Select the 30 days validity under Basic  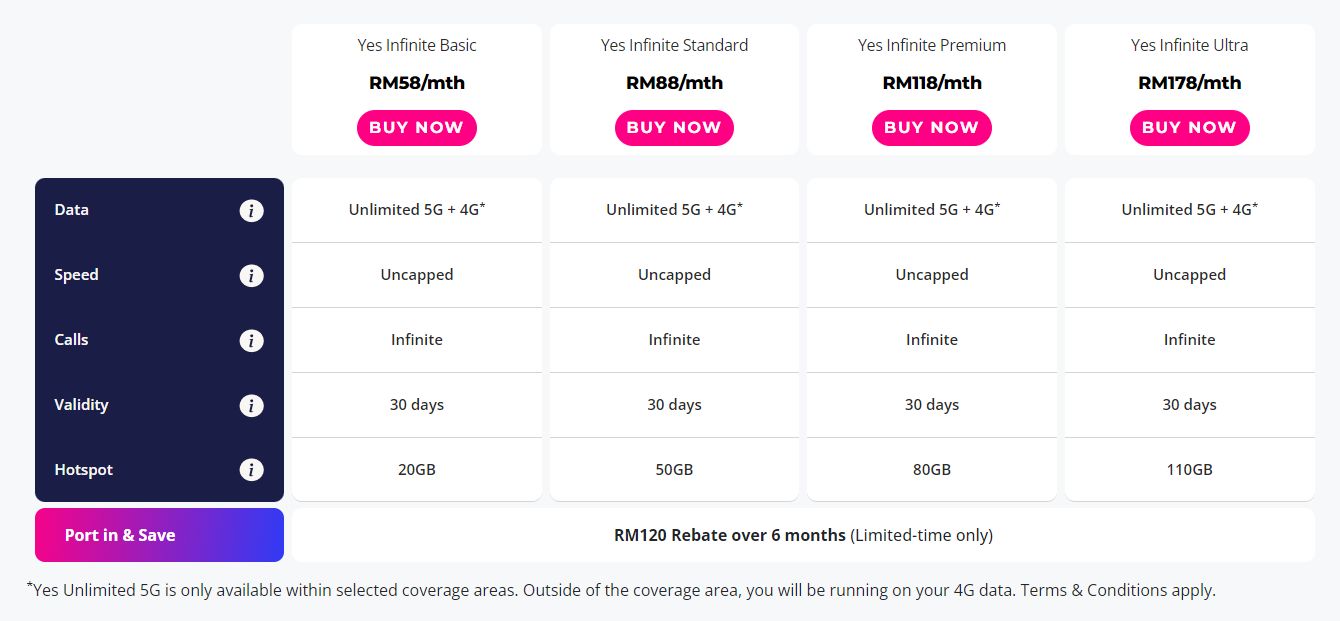point(416,404)
